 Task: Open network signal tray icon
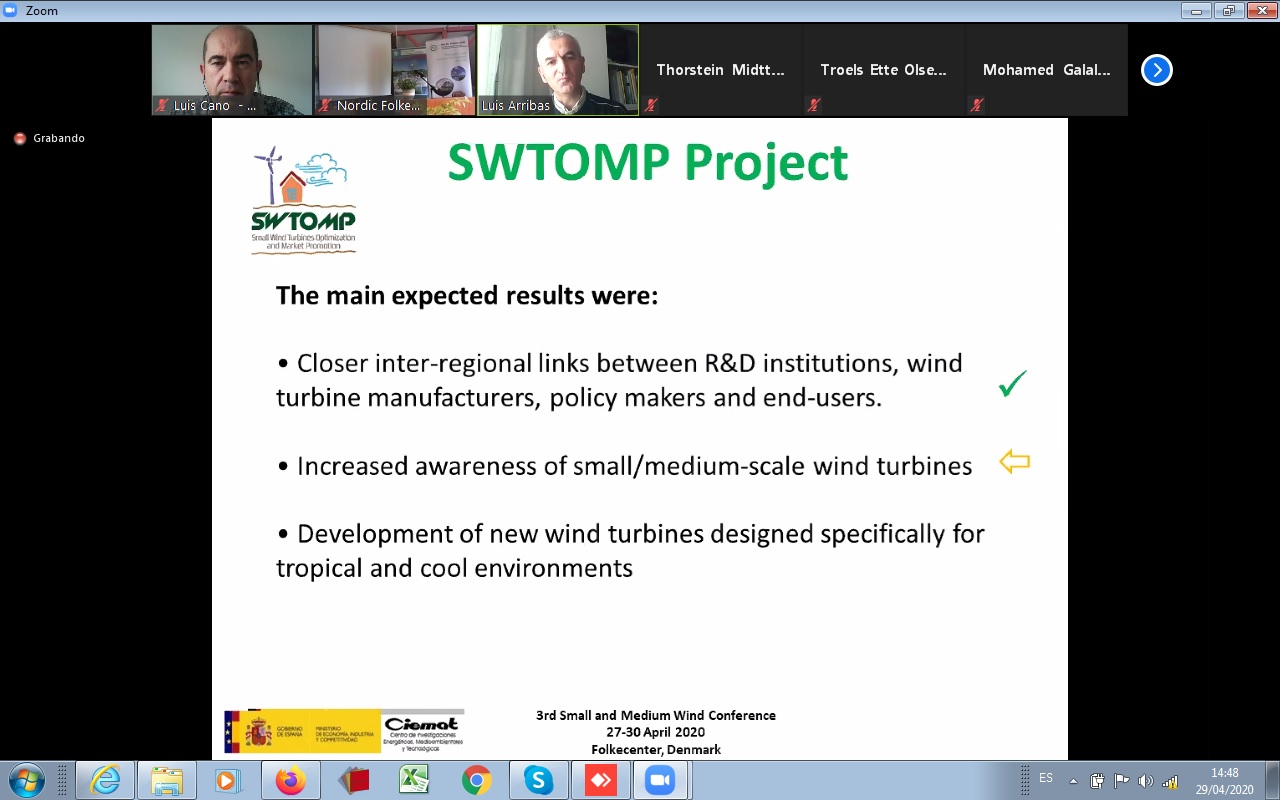point(1170,781)
